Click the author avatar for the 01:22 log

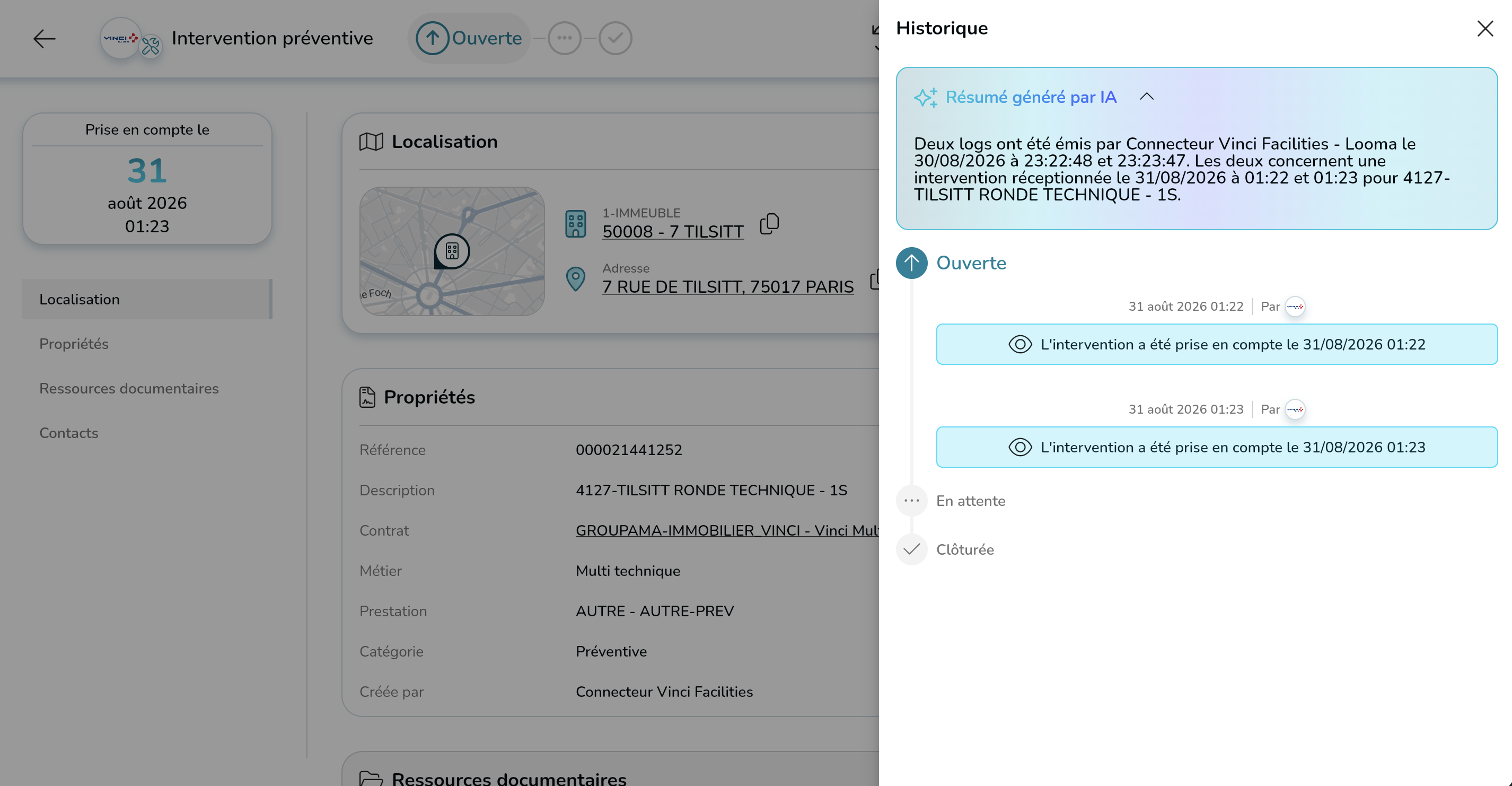1295,307
